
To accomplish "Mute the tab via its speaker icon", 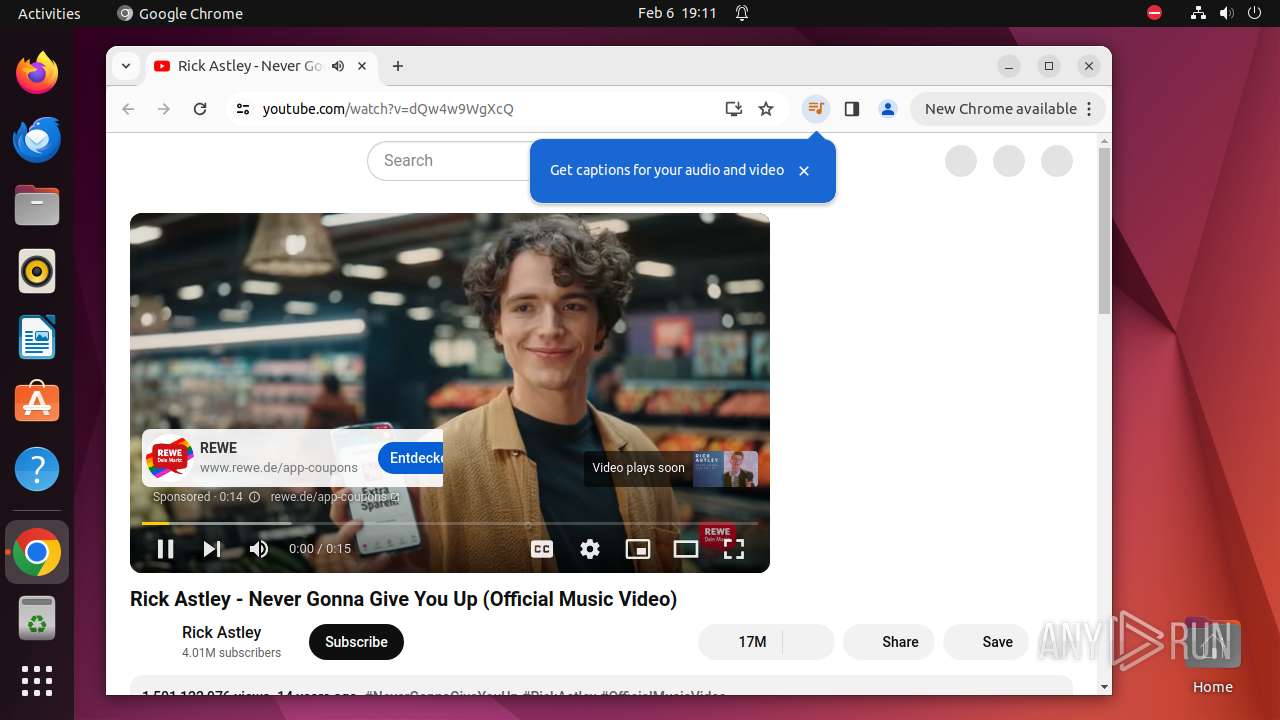I will point(338,66).
